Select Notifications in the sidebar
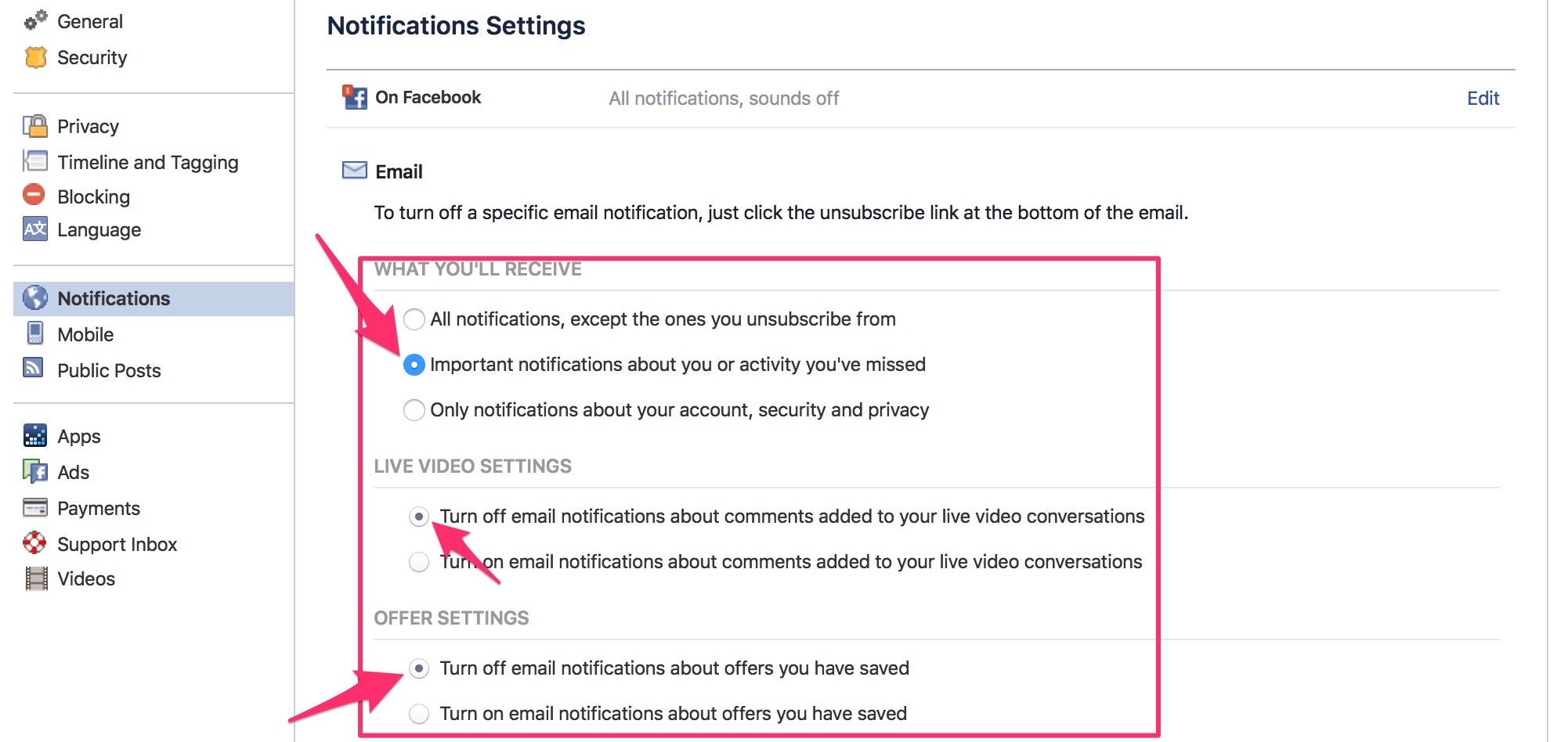Viewport: 1568px width, 742px height. [x=154, y=298]
